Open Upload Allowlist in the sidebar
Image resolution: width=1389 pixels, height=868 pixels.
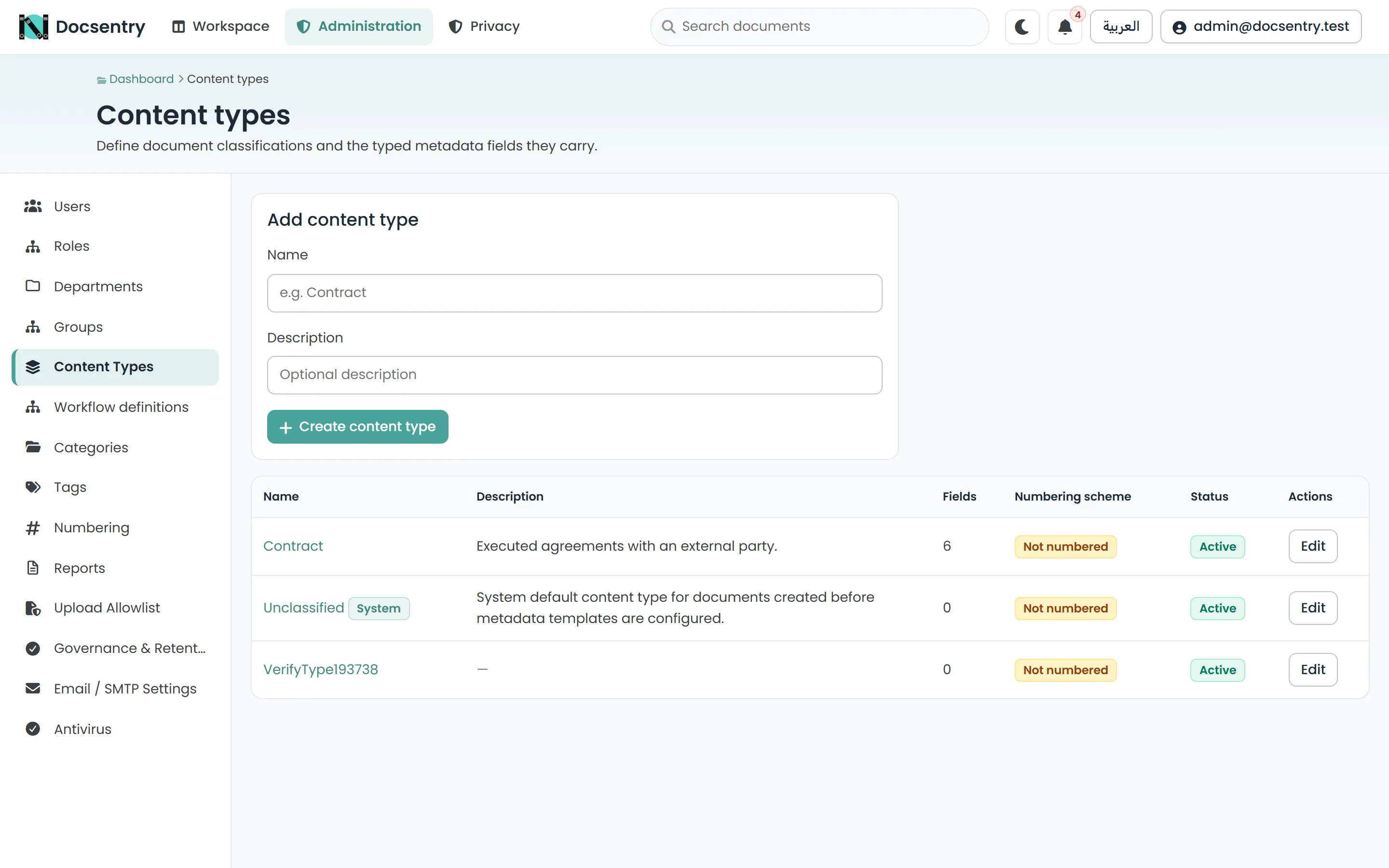[115, 608]
